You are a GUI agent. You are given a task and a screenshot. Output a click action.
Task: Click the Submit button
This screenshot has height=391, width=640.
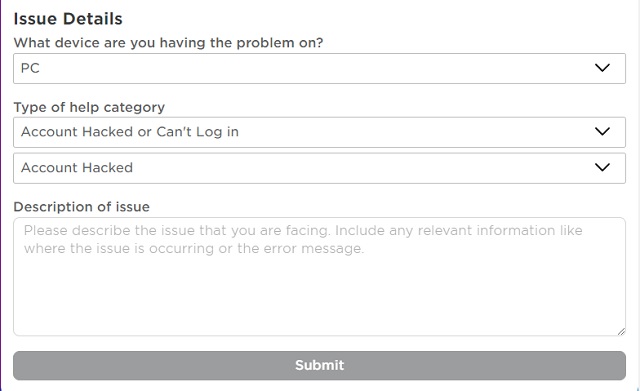tap(319, 365)
